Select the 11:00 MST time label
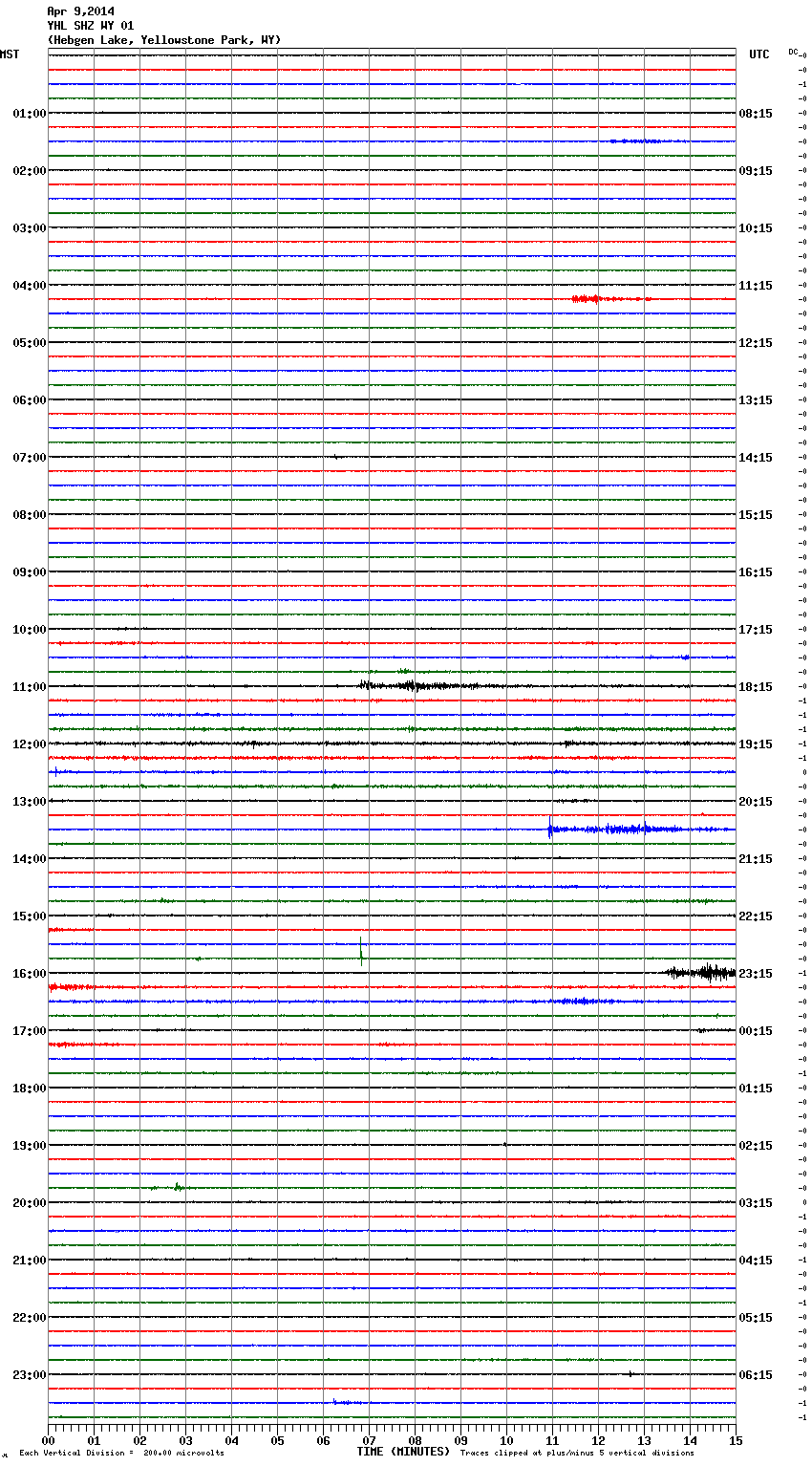Viewport: 812px width, 1466px height. (30, 687)
